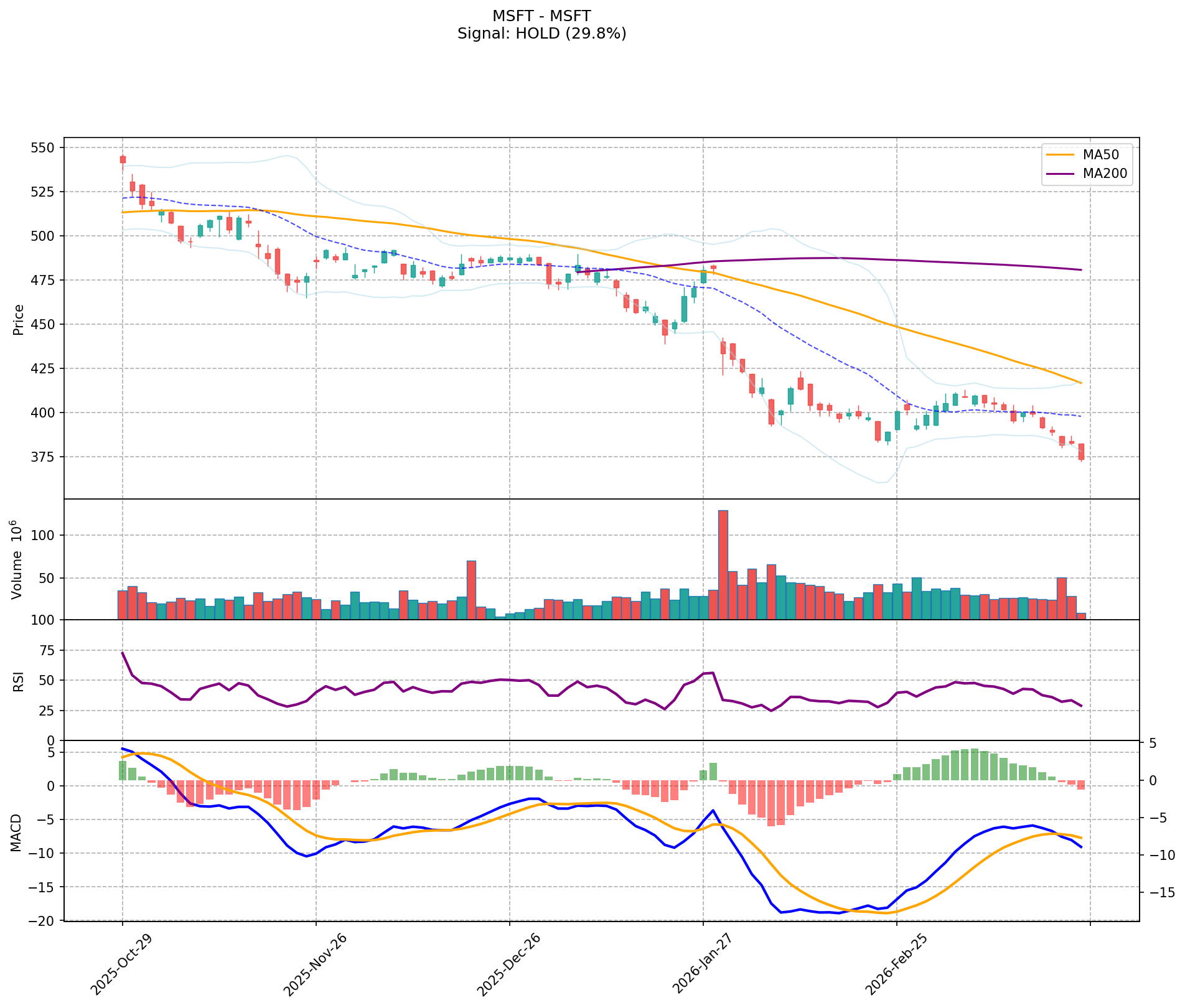Click the orange MA50 line swatch in legend

click(x=1060, y=155)
